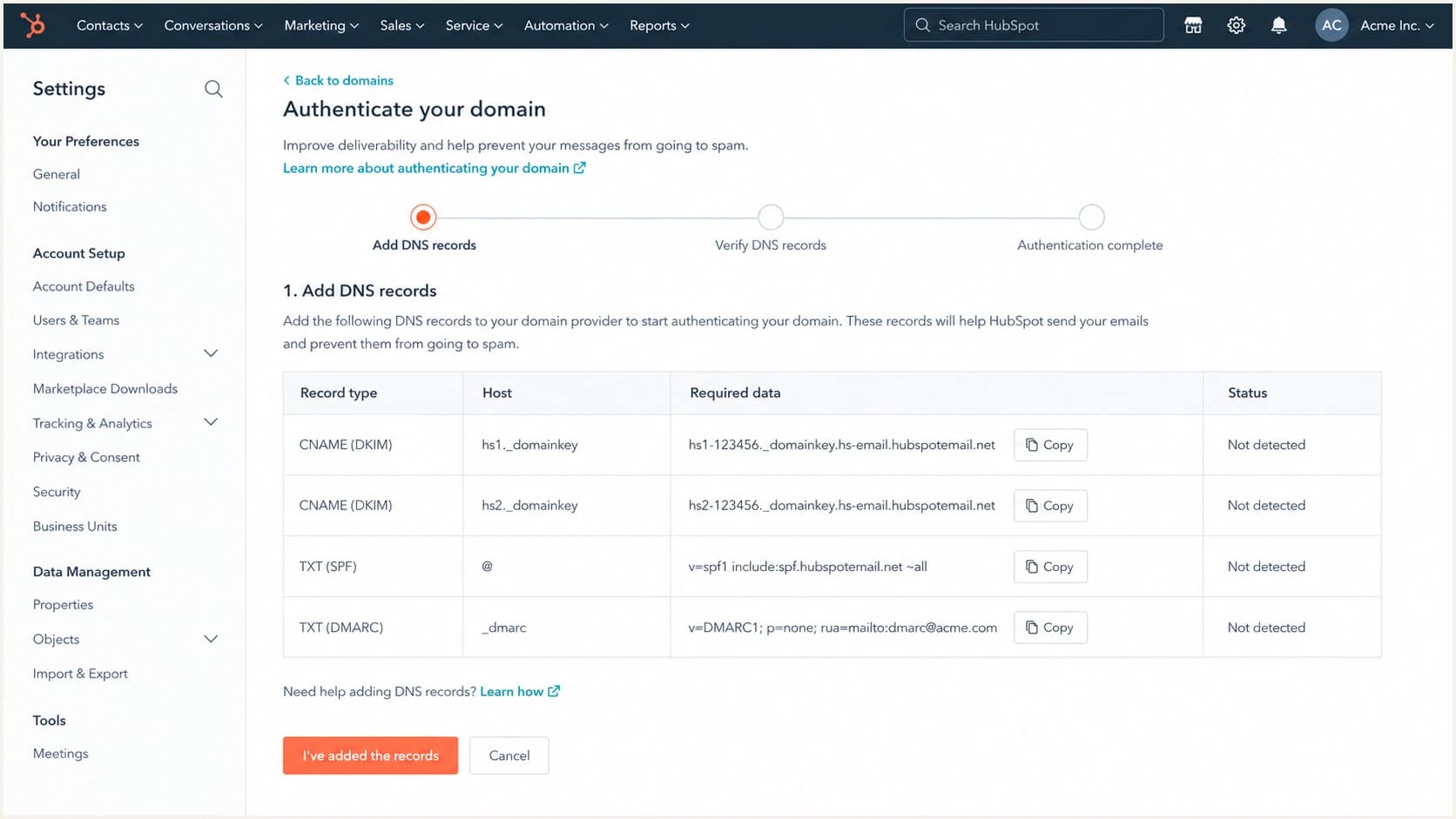This screenshot has height=819, width=1456.
Task: Open Import & Export settings
Action: [x=80, y=674]
